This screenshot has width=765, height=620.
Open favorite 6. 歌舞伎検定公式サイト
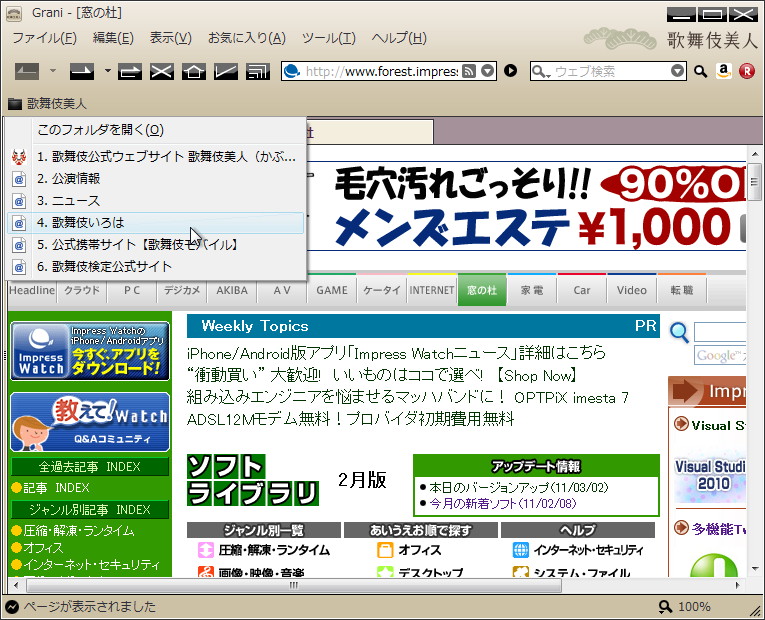pyautogui.click(x=156, y=267)
